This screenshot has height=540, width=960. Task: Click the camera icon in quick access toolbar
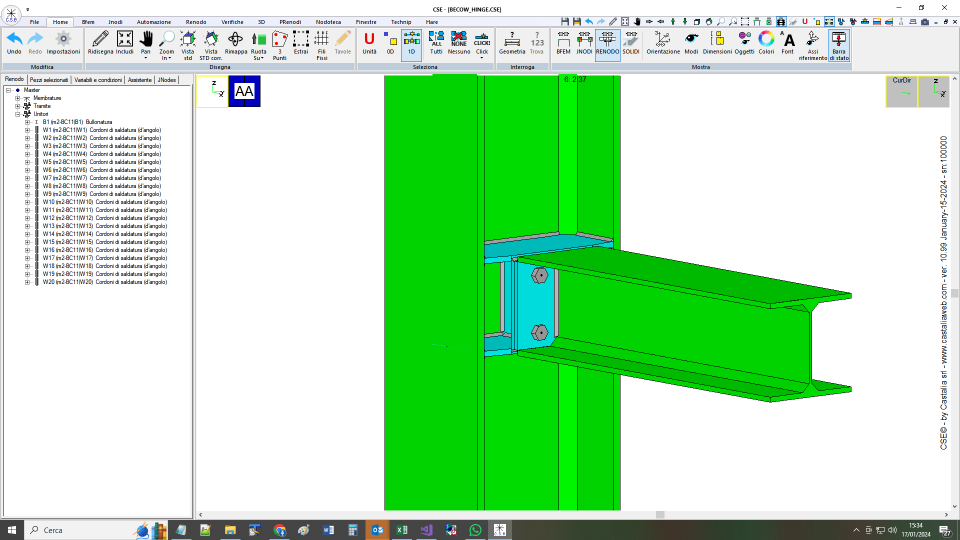pyautogui.click(x=925, y=22)
